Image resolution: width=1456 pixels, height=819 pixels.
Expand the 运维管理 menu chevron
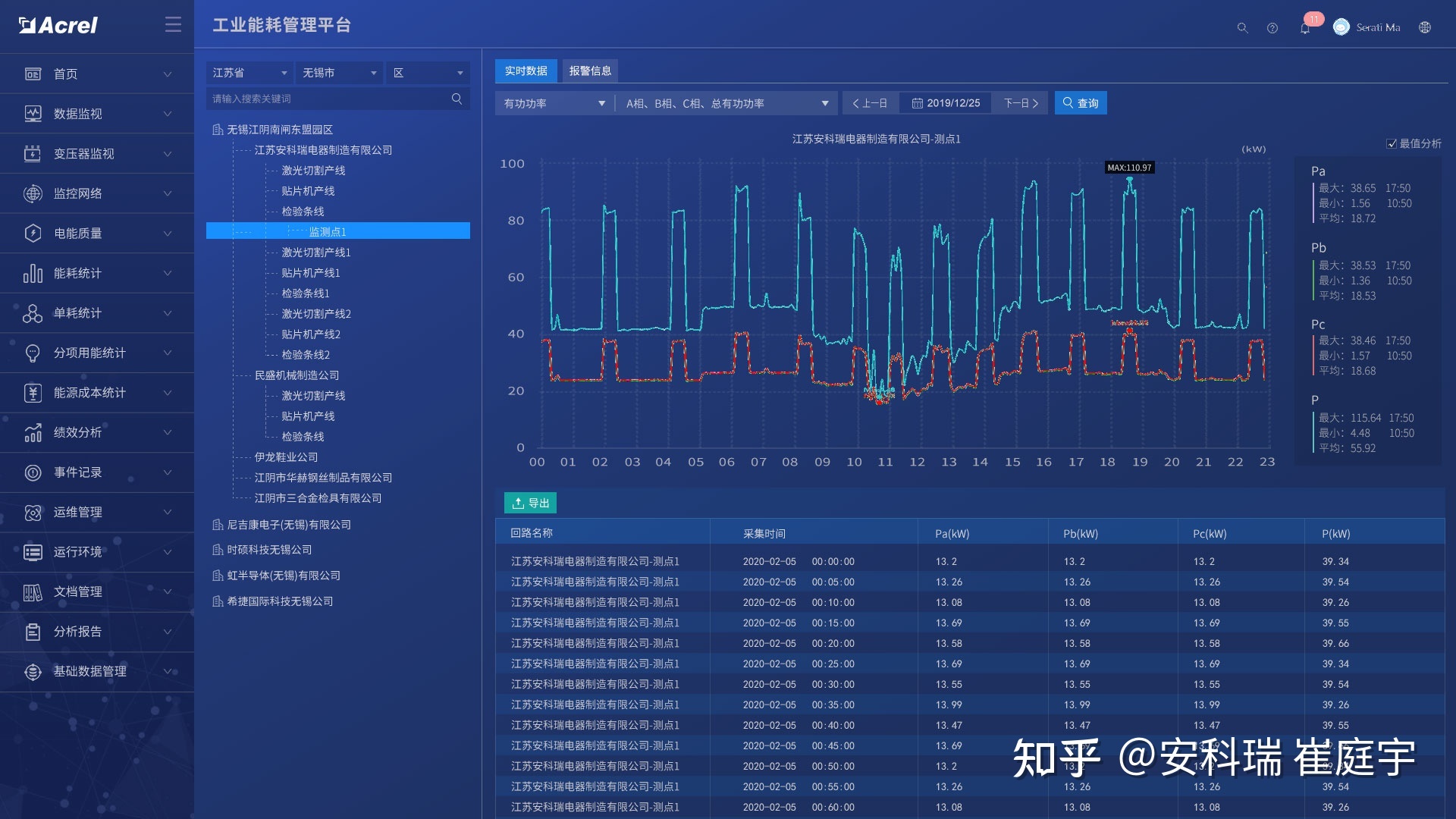(x=168, y=513)
